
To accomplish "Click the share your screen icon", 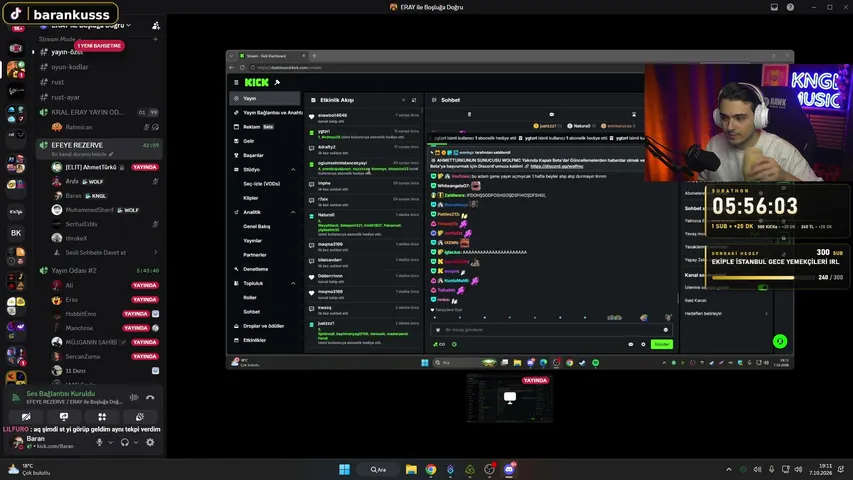I will point(64,417).
